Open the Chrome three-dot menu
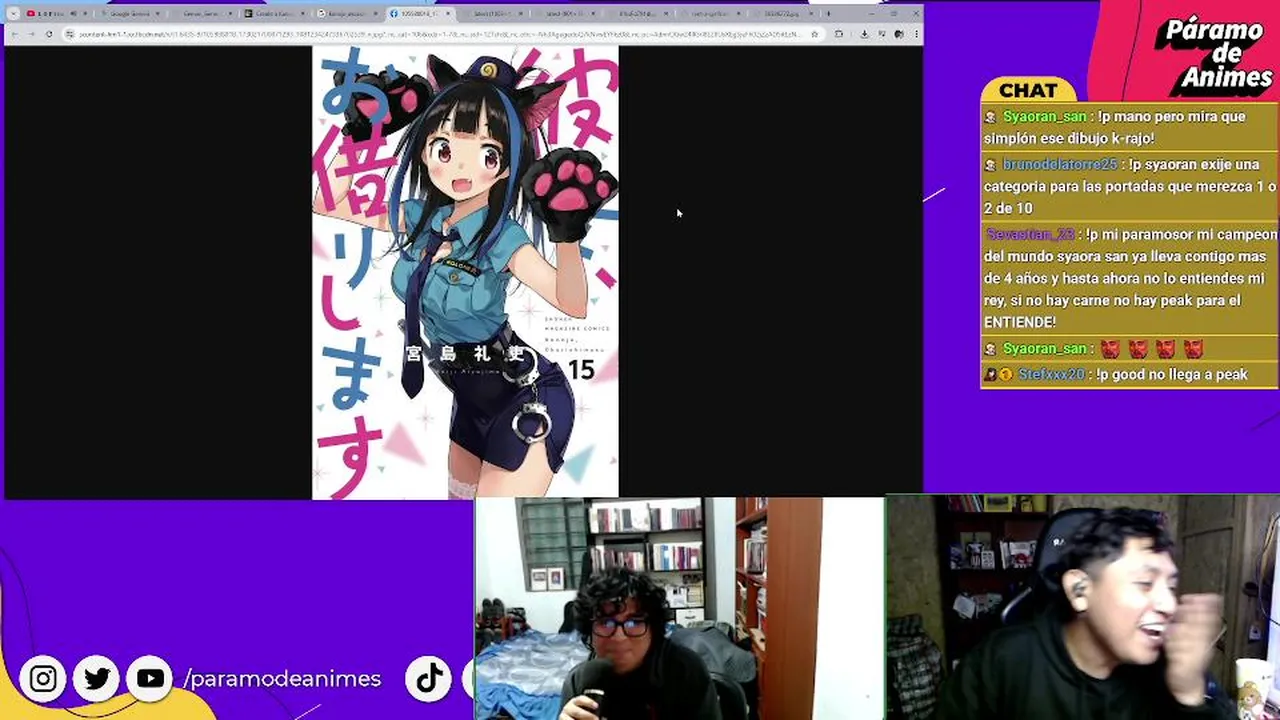1280x720 pixels. coord(915,34)
